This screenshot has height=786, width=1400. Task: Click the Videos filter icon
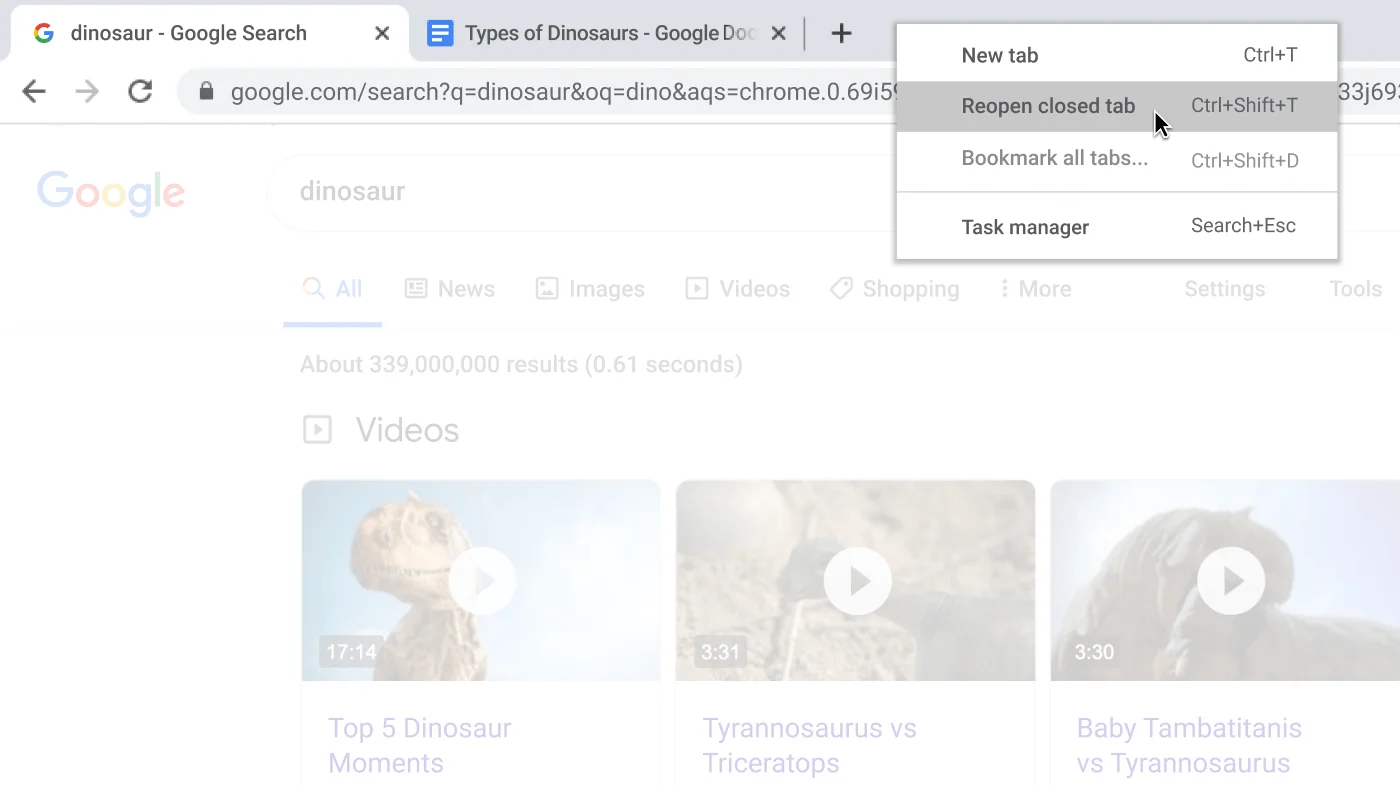696,288
